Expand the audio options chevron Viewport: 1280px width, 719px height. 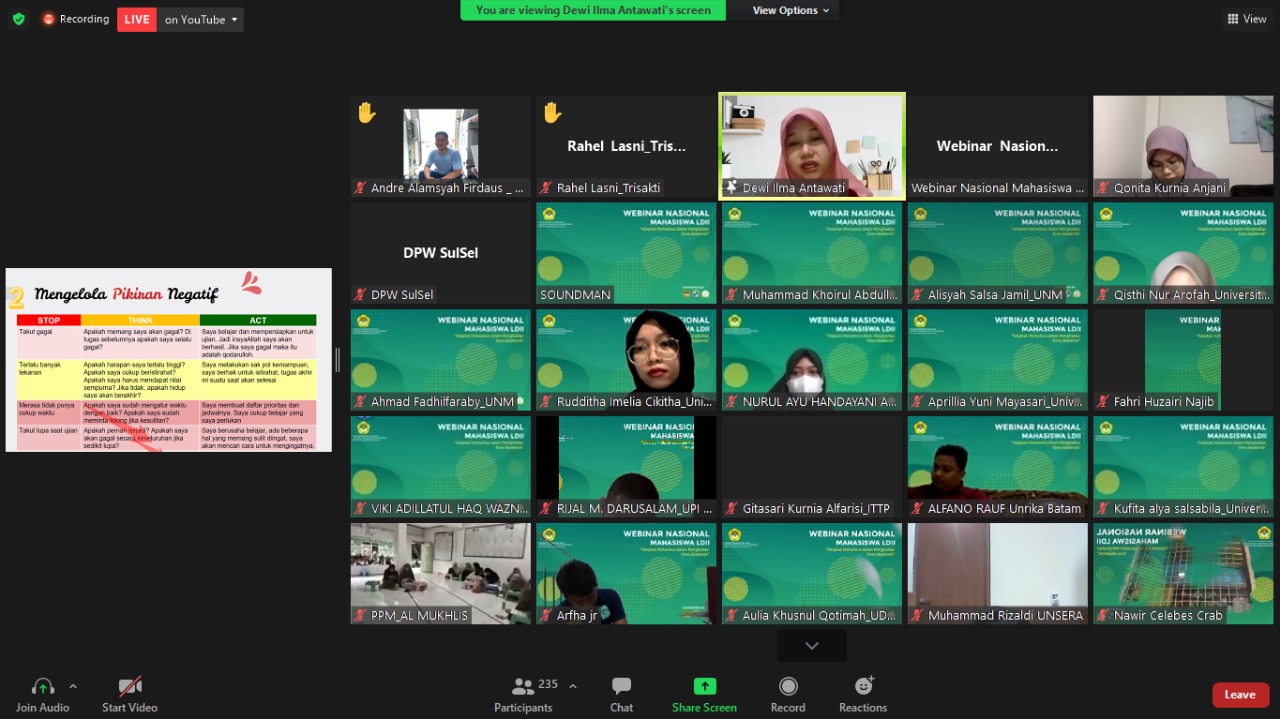click(x=73, y=686)
